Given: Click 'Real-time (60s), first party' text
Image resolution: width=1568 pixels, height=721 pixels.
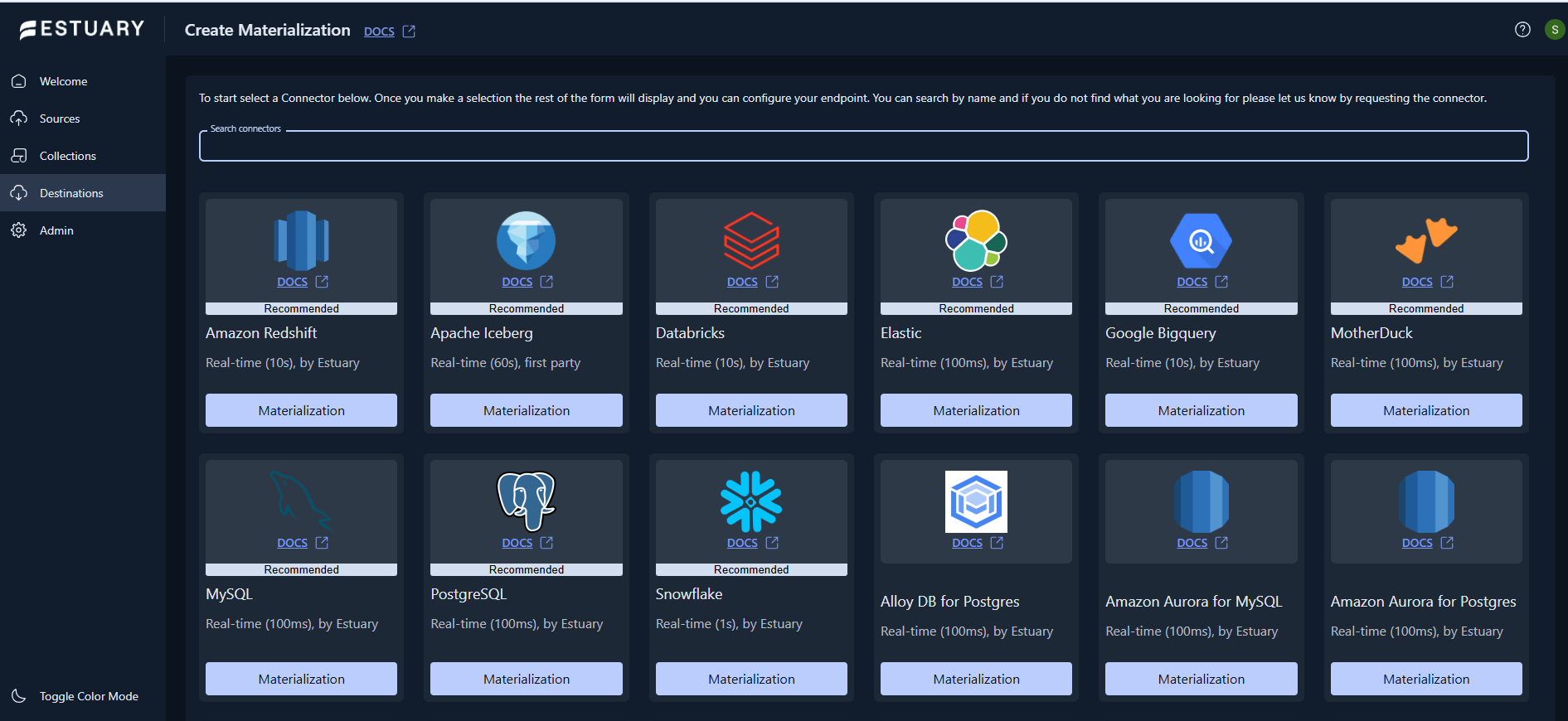Looking at the screenshot, I should [x=505, y=363].
